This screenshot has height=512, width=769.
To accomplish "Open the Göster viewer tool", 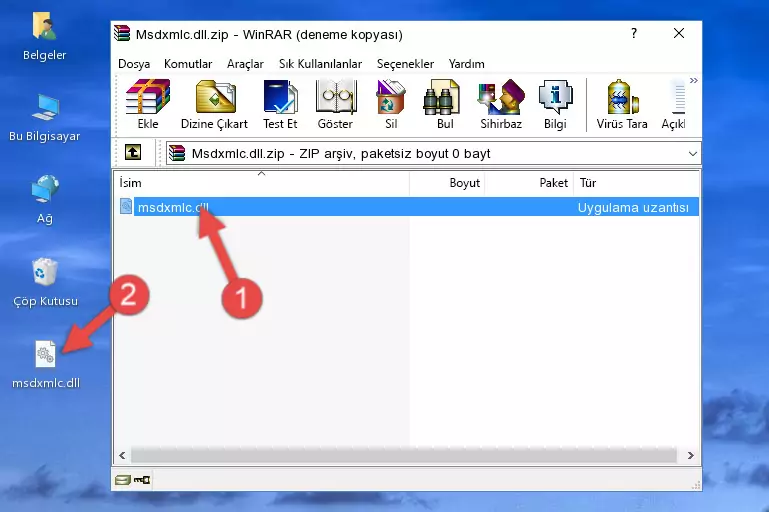I will (x=335, y=104).
